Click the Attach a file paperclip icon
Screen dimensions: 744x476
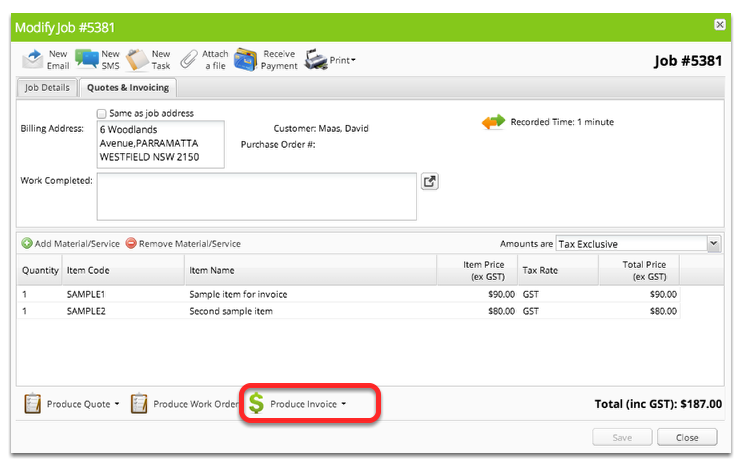pos(189,60)
